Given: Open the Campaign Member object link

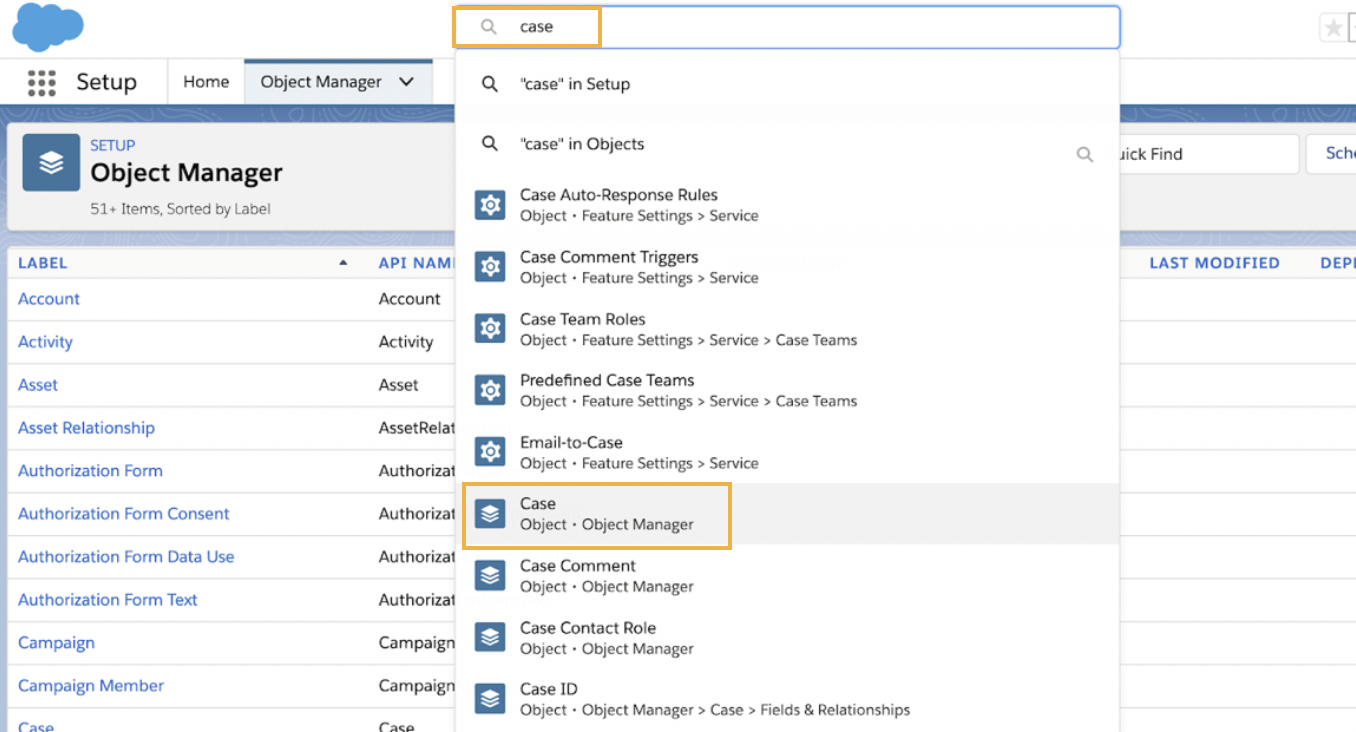Looking at the screenshot, I should pyautogui.click(x=91, y=686).
